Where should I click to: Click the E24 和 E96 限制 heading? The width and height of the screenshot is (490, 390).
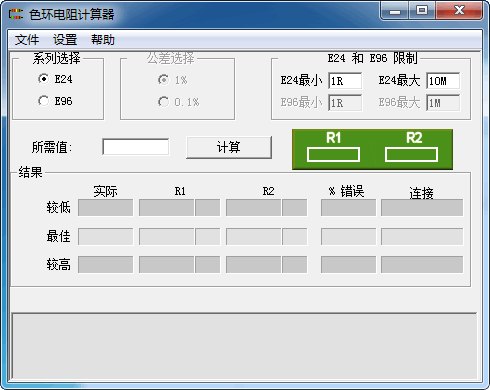click(372, 58)
